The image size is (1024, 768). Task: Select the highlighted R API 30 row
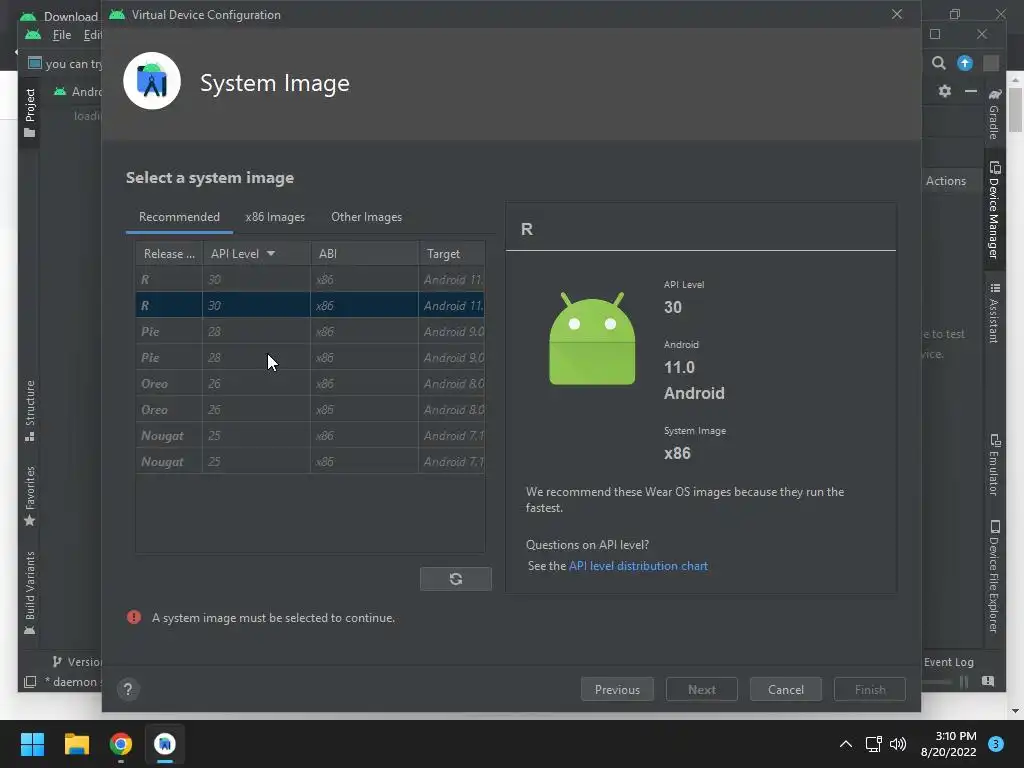[310, 305]
